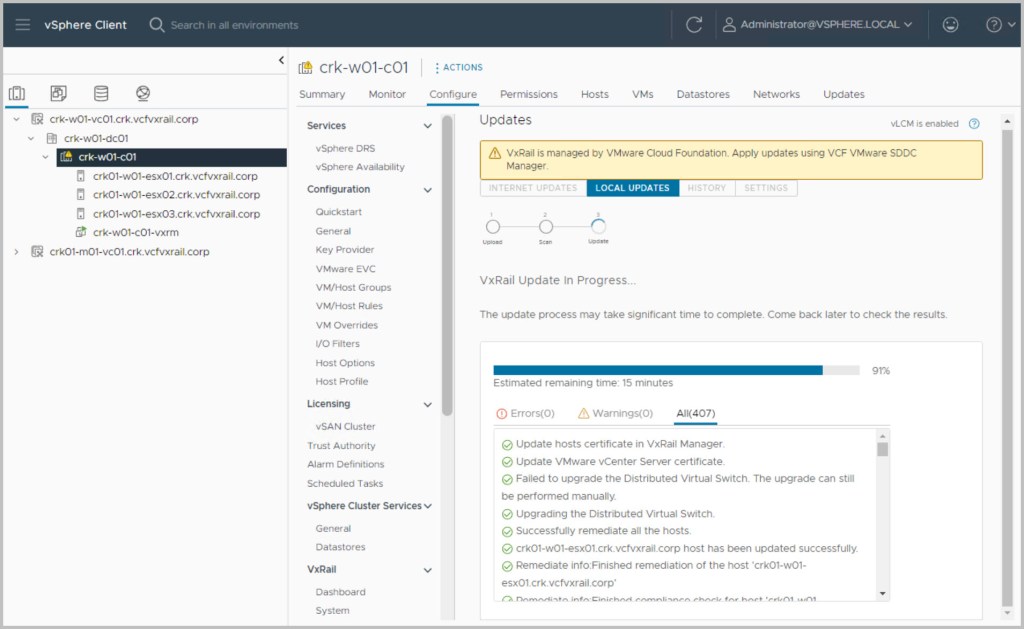This screenshot has width=1024, height=629.
Task: Expand crk01-m01-vc01.crk.vcfvxrail.corp tree node
Action: 16,252
